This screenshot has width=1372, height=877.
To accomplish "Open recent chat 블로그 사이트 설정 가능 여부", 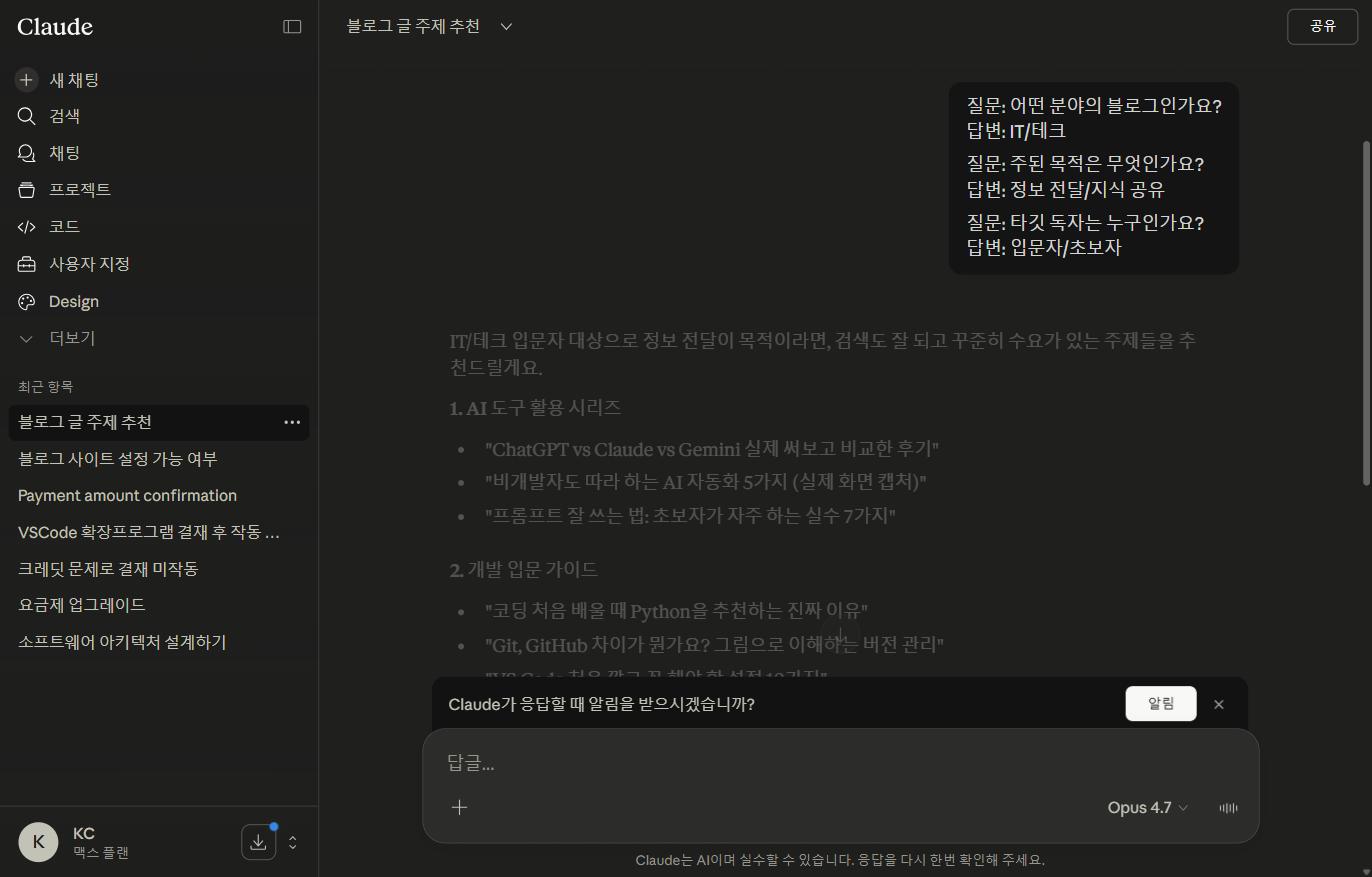I will (x=160, y=459).
